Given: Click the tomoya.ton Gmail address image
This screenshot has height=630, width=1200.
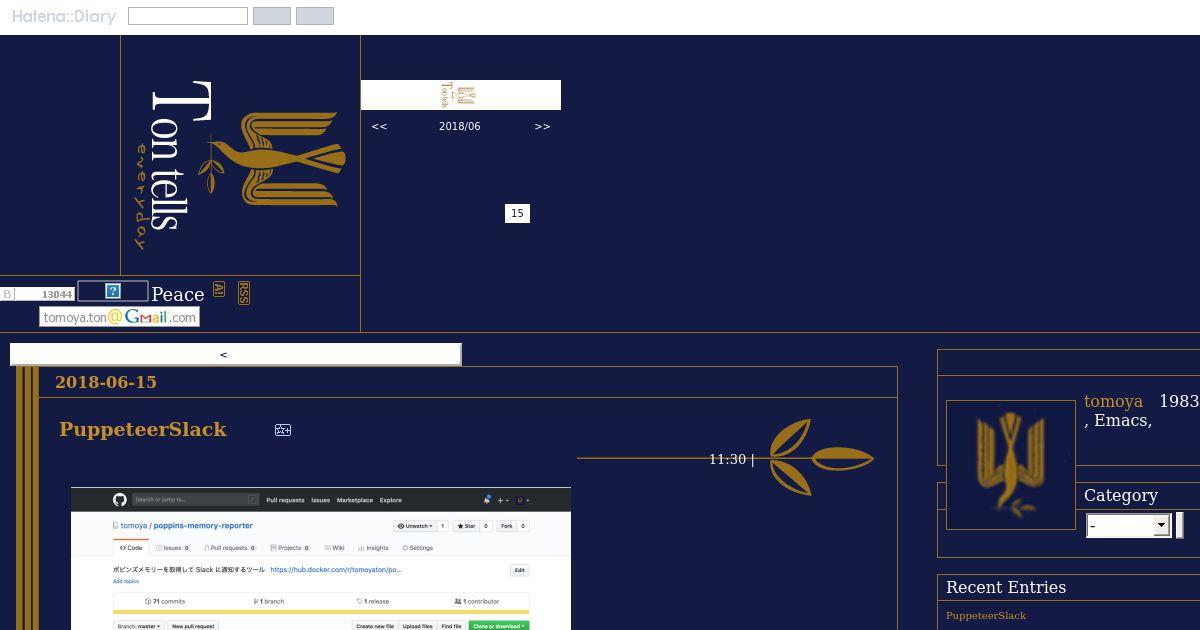Looking at the screenshot, I should (119, 317).
